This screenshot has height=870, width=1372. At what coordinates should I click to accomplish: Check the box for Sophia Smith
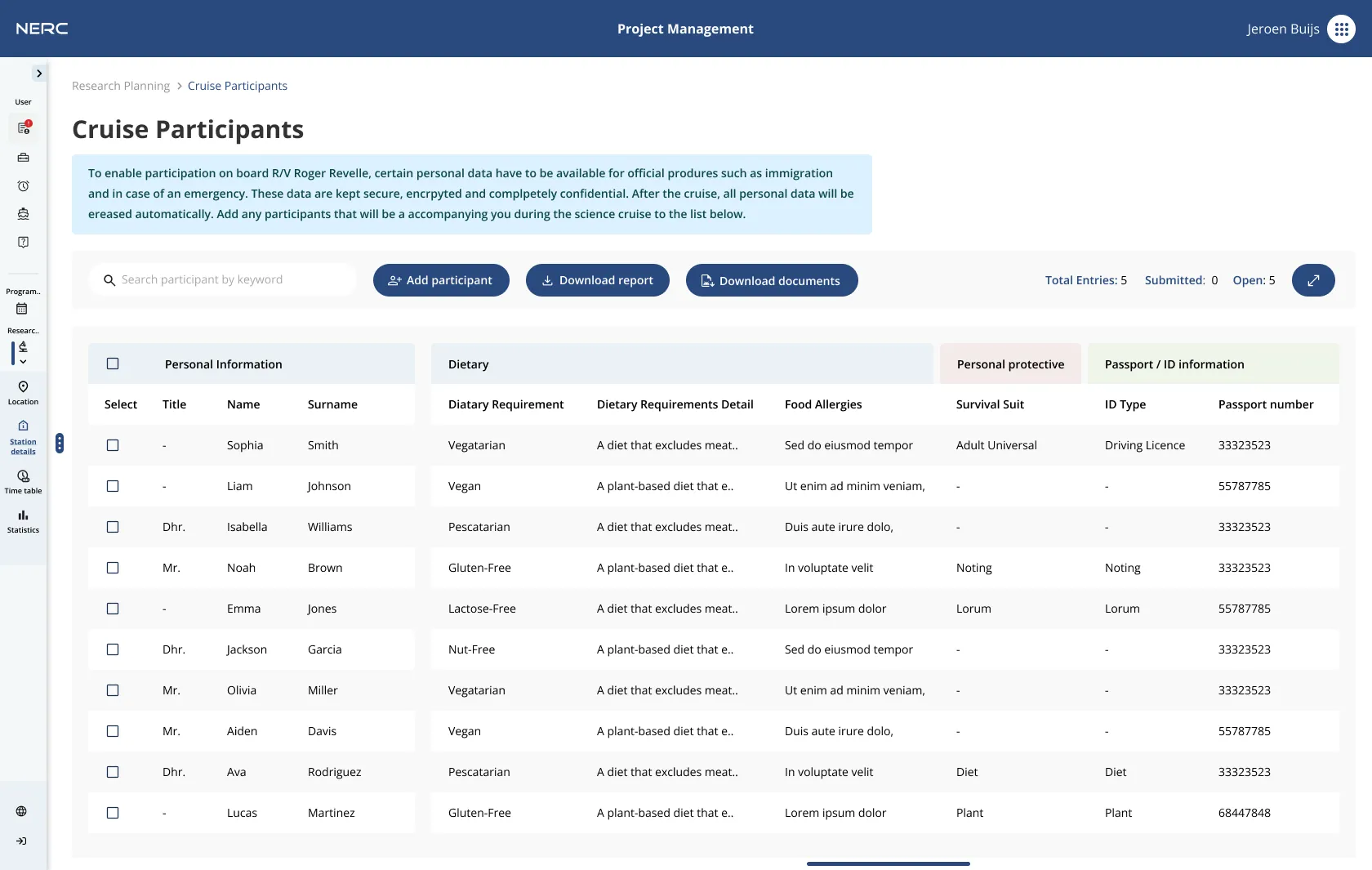[113, 445]
